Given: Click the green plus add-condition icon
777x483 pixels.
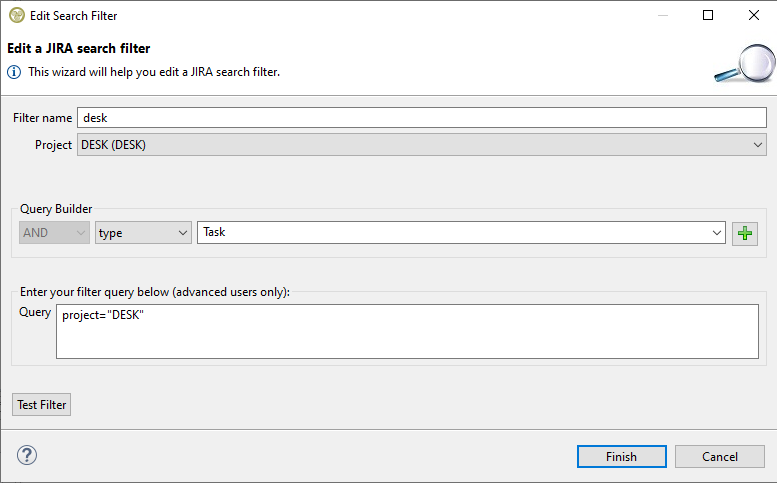Looking at the screenshot, I should point(745,233).
